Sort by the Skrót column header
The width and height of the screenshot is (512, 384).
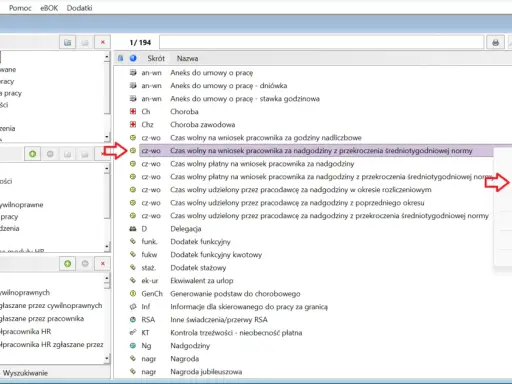[x=156, y=58]
